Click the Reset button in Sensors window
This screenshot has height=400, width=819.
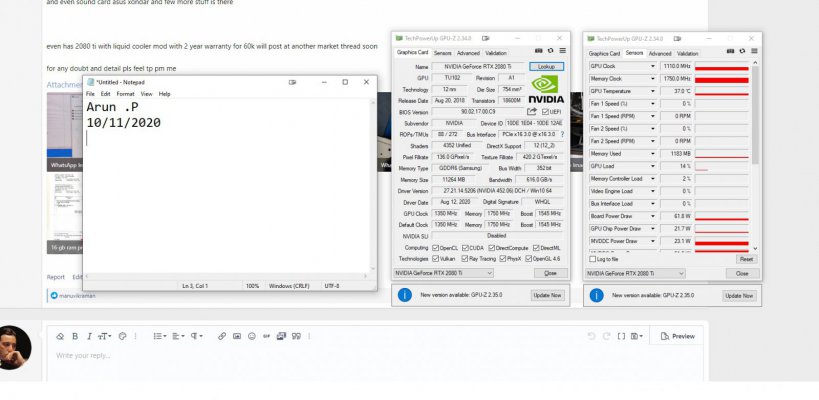tap(746, 259)
